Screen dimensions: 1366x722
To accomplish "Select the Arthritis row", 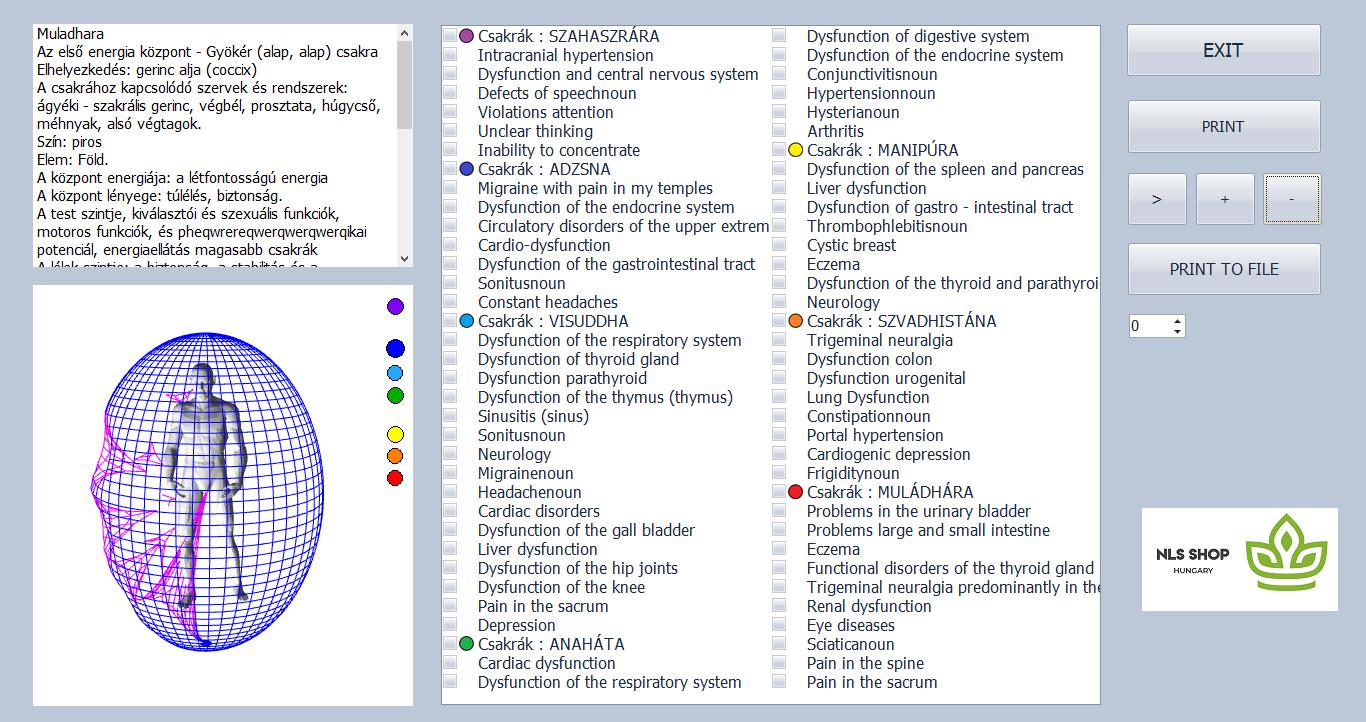I will pos(835,131).
